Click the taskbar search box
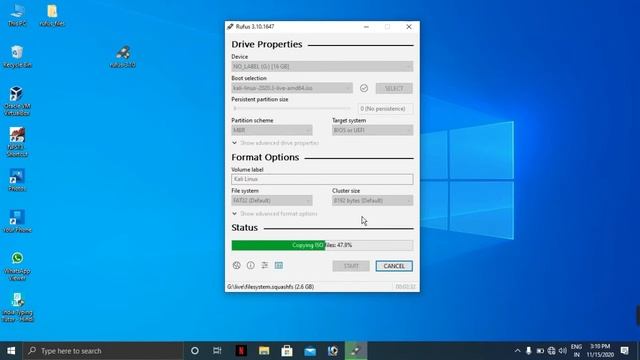Viewport: 640px width, 360px height. (103, 351)
